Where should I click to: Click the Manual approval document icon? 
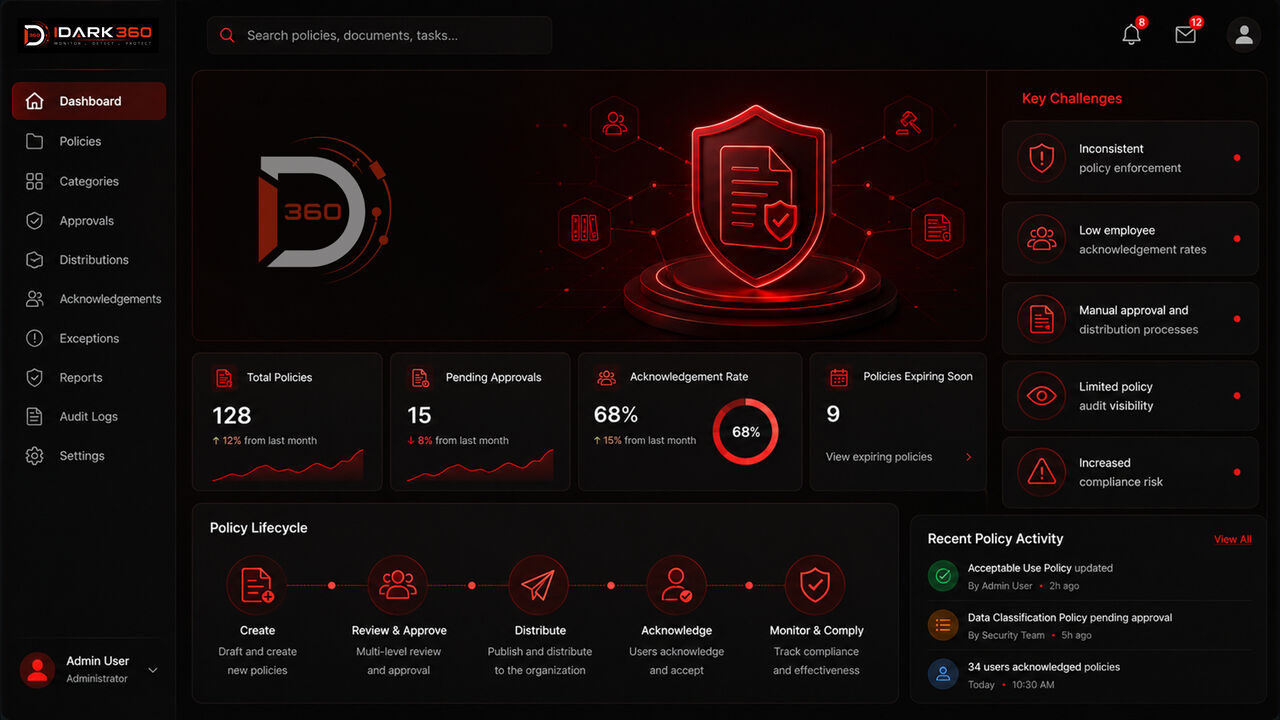point(1042,319)
